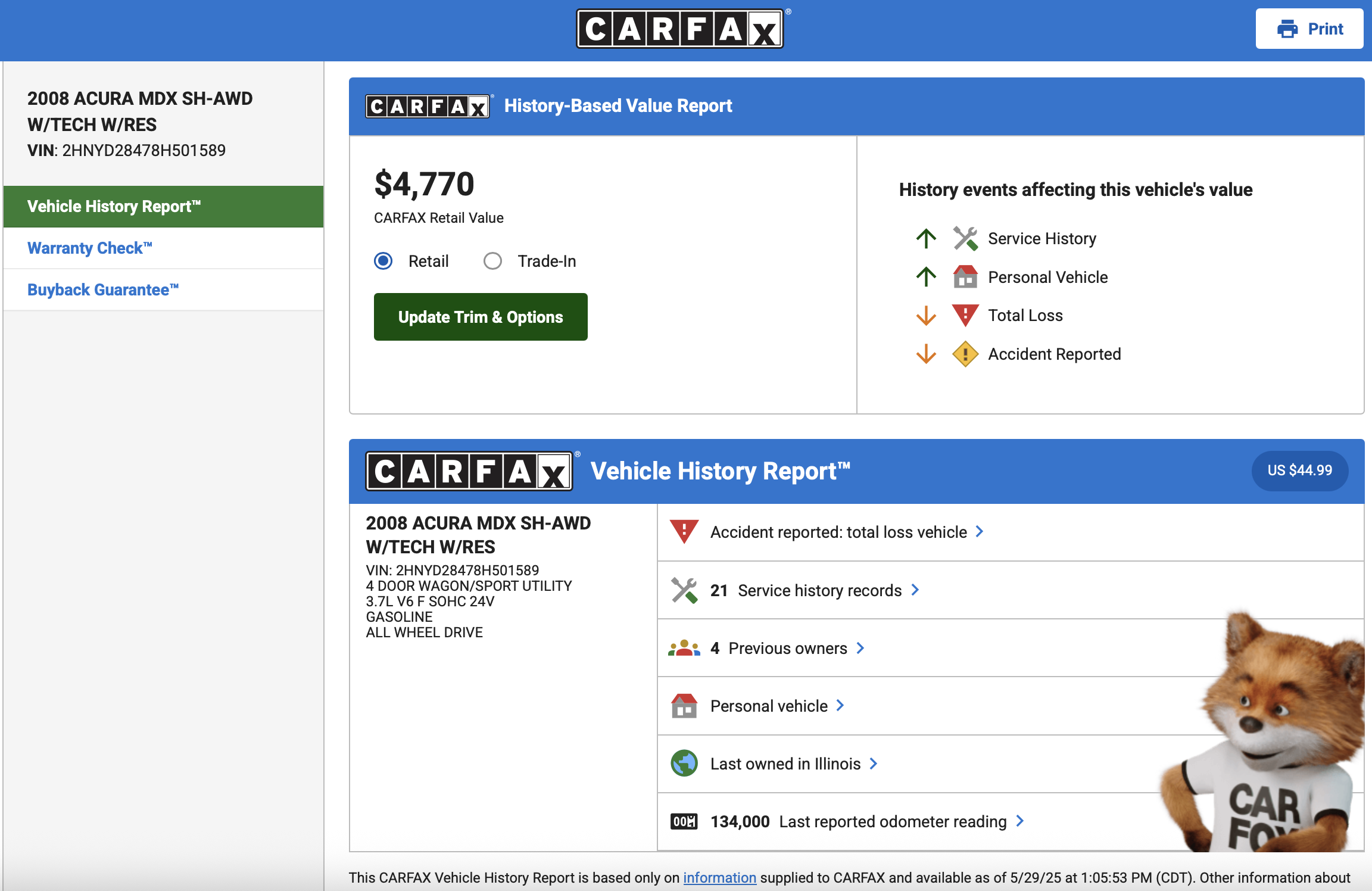Open the Buyback Guarantee sidebar tab

[164, 290]
